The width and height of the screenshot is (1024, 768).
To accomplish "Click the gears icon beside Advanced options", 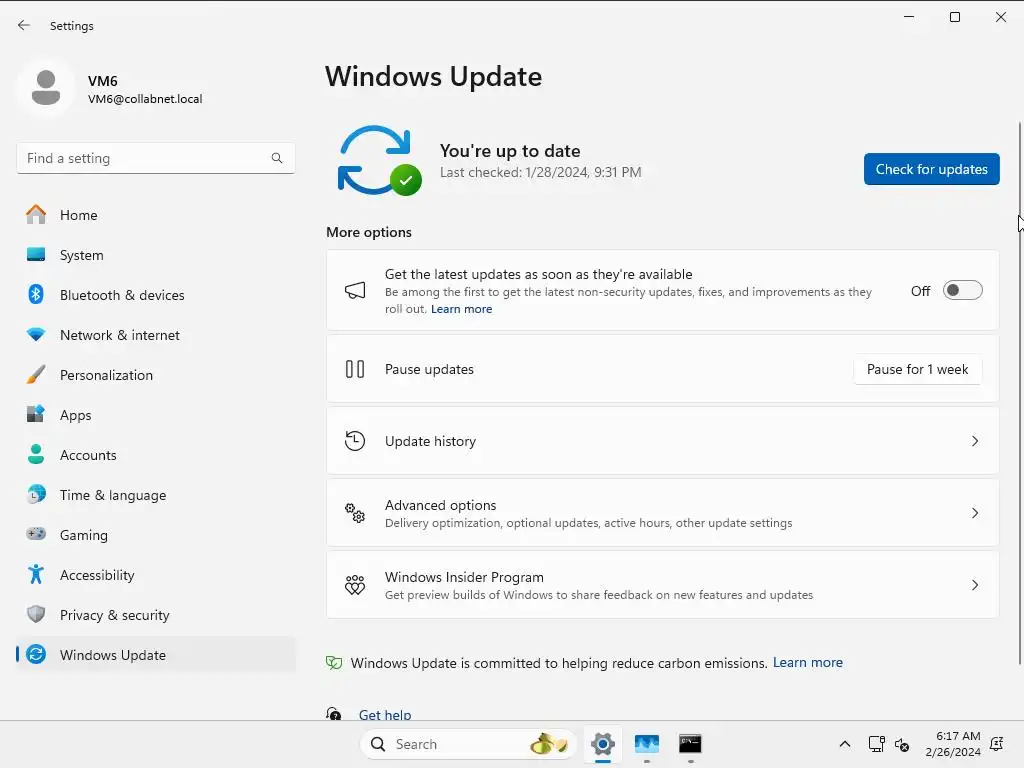I will [355, 513].
